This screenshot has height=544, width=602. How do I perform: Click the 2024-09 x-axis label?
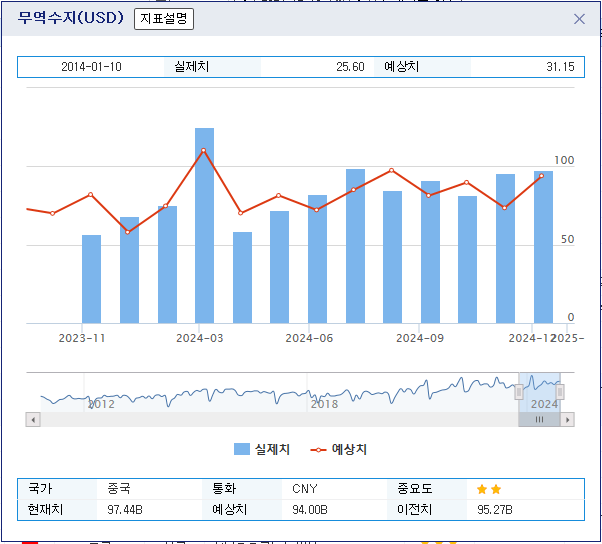(420, 338)
